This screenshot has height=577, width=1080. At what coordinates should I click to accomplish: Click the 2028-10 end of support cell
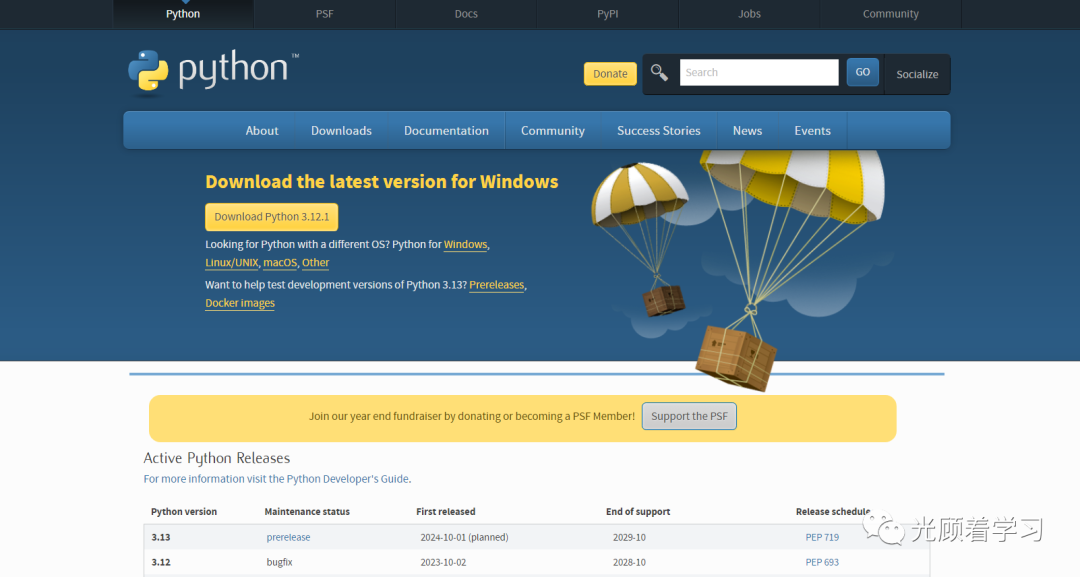coord(629,562)
